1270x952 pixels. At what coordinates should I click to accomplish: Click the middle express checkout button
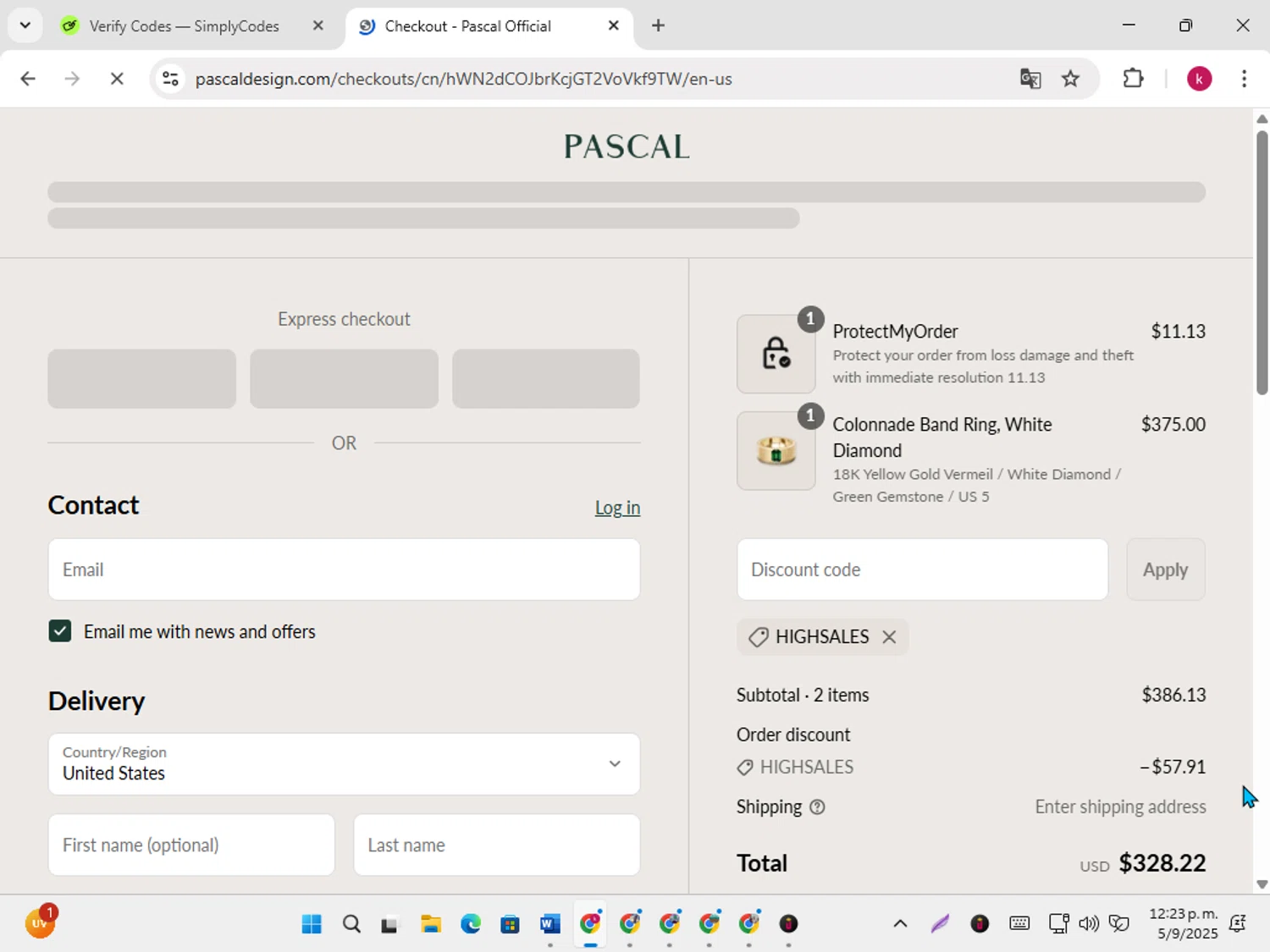[x=344, y=378]
